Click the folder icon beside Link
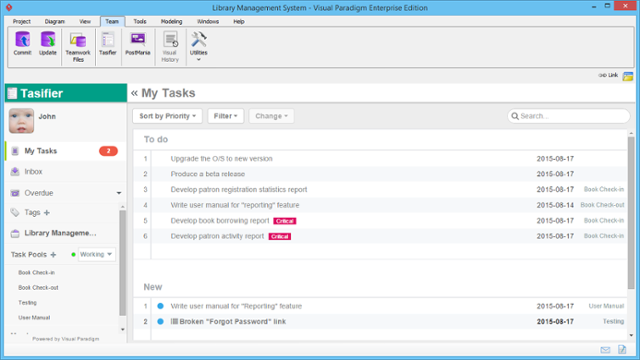Viewport: 640px width, 360px height. [628, 76]
